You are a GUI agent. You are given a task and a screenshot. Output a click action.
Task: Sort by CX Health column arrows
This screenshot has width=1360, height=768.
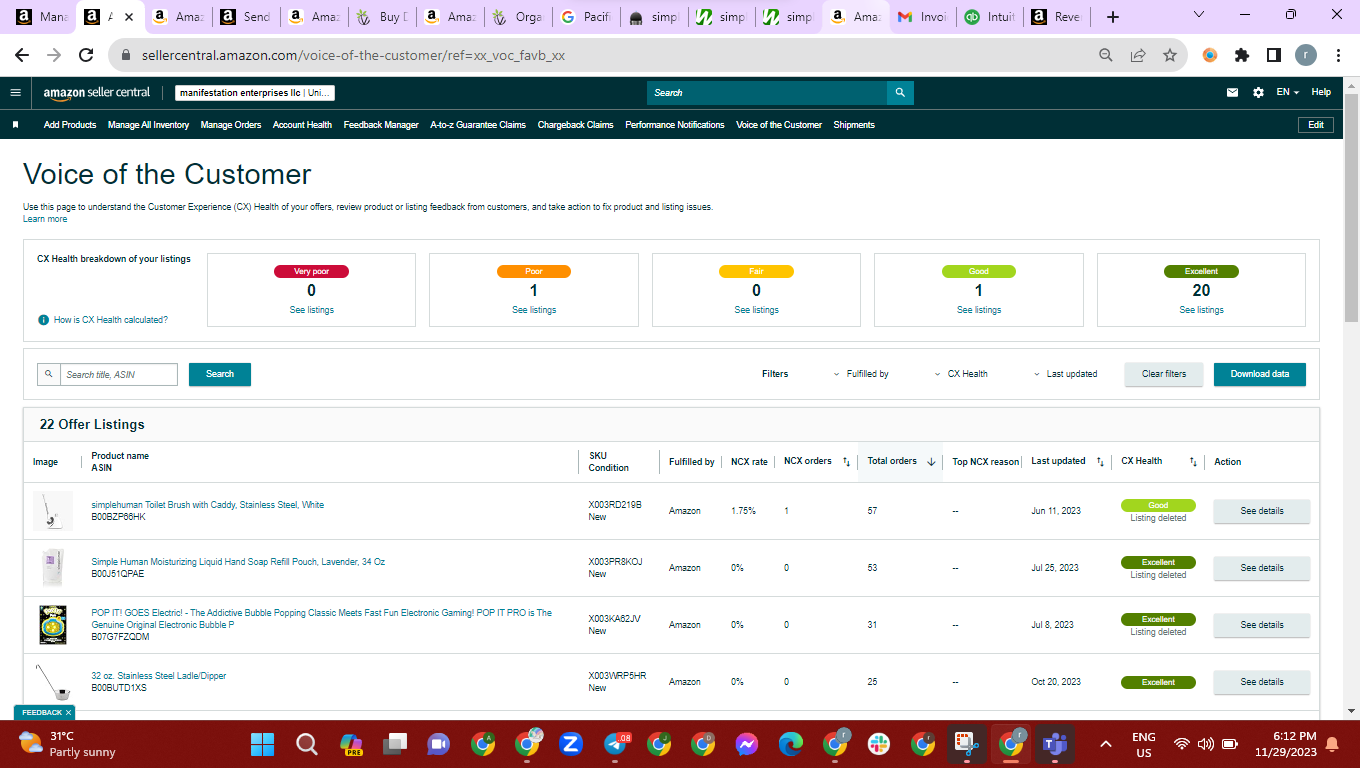[1193, 462]
